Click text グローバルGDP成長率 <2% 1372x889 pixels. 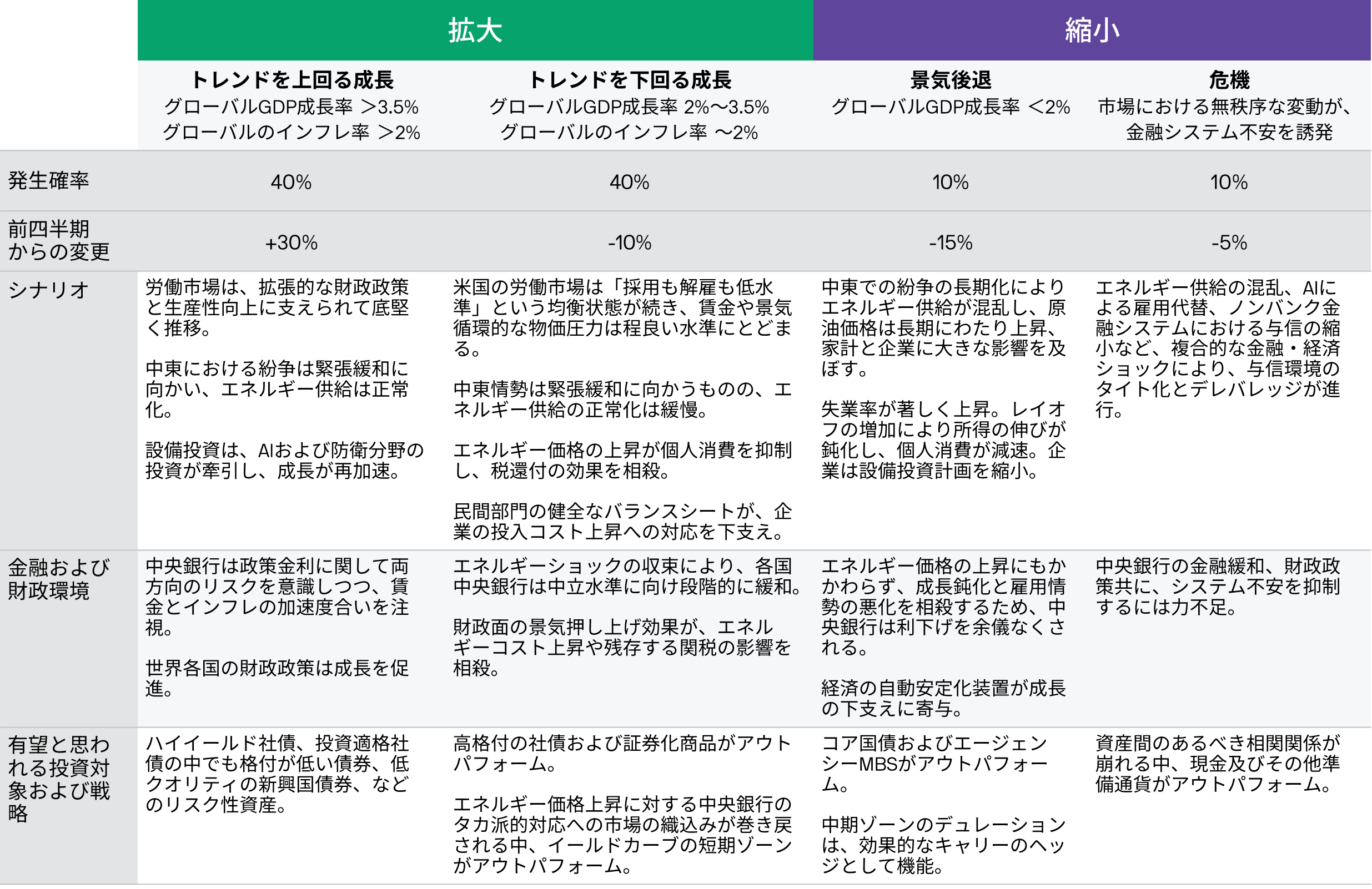(x=950, y=107)
